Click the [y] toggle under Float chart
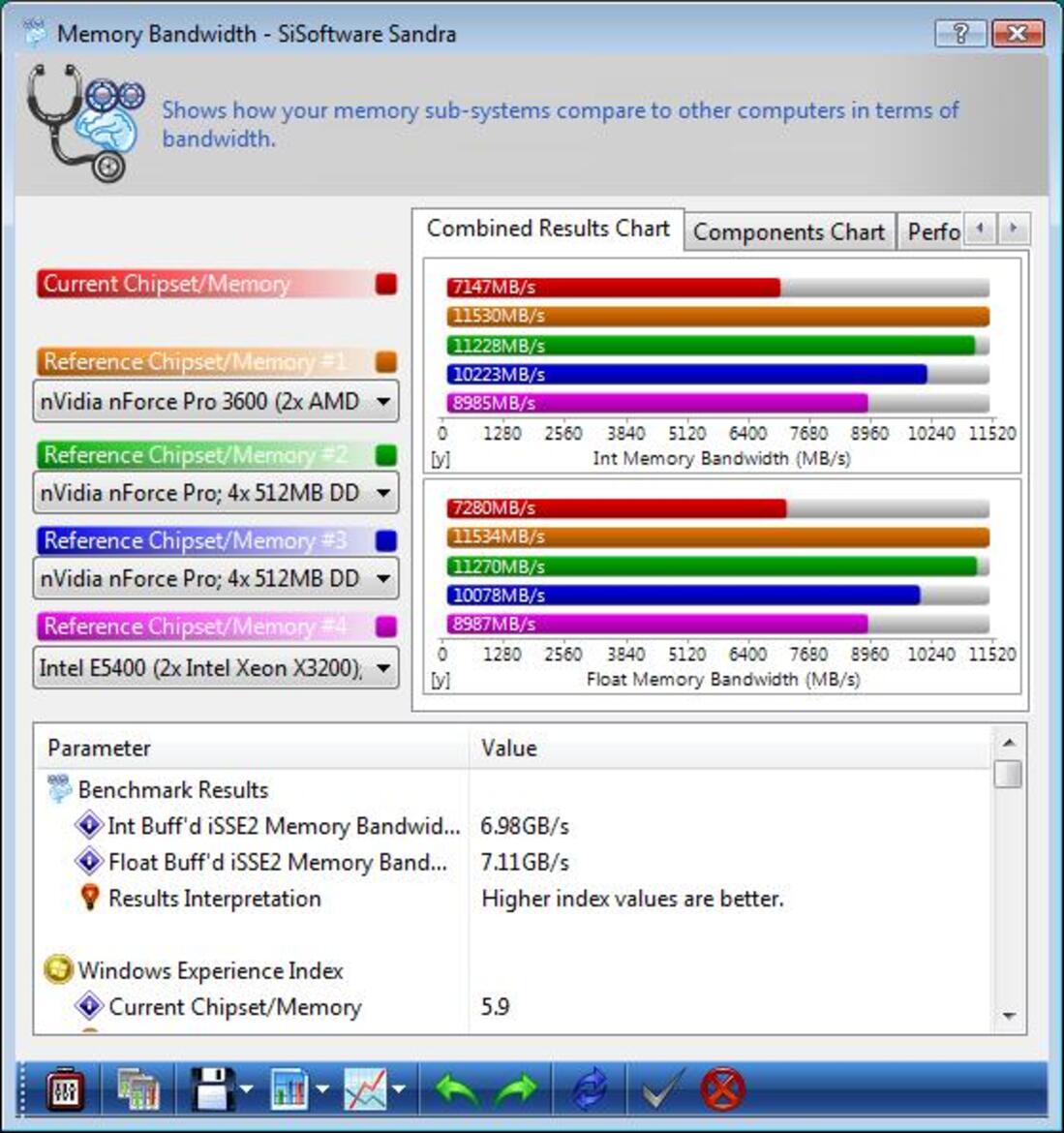This screenshot has height=1133, width=1064. point(440,680)
